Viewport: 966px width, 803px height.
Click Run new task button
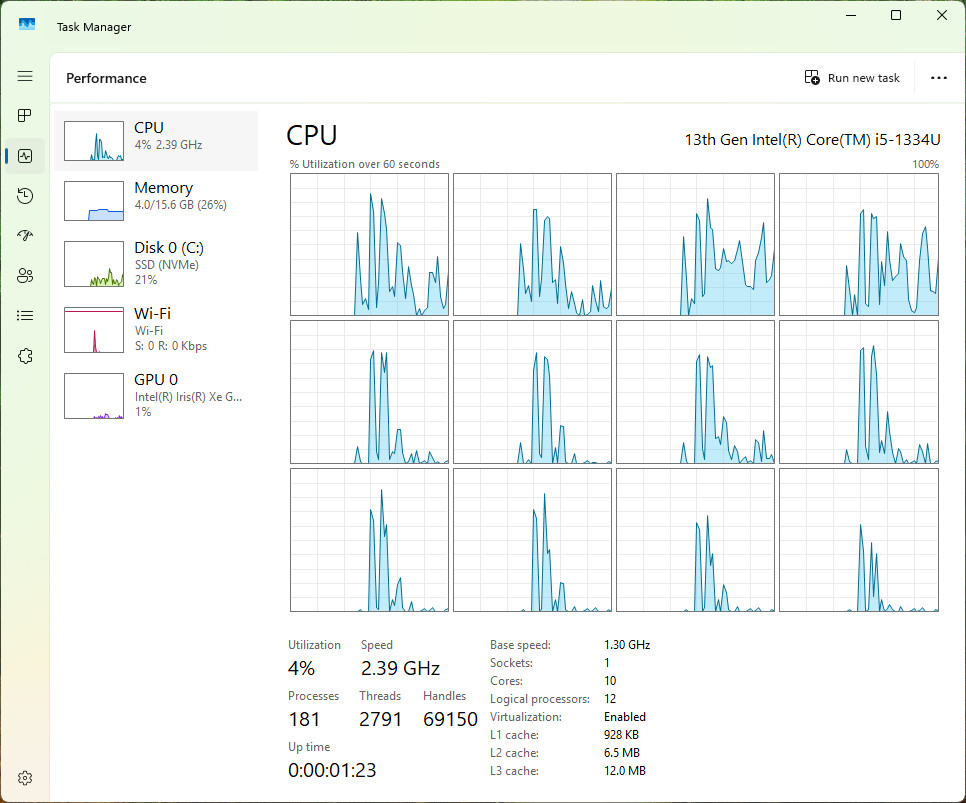click(x=851, y=78)
